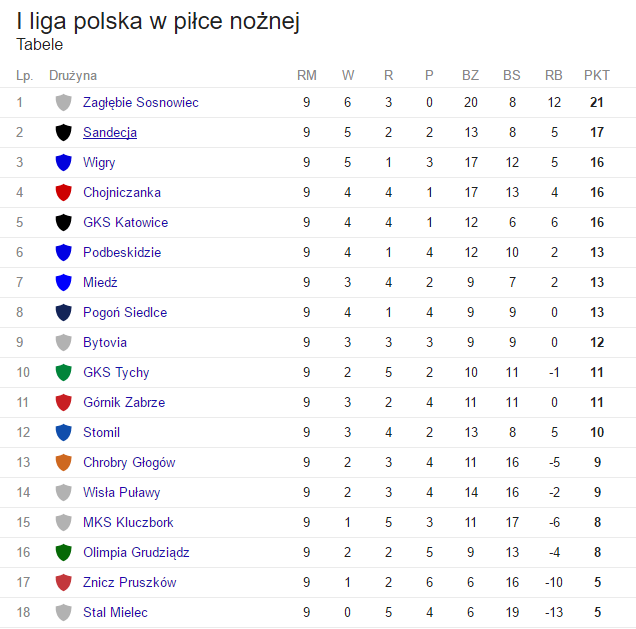
Task: Open the Sandecja team link
Action: click(110, 132)
